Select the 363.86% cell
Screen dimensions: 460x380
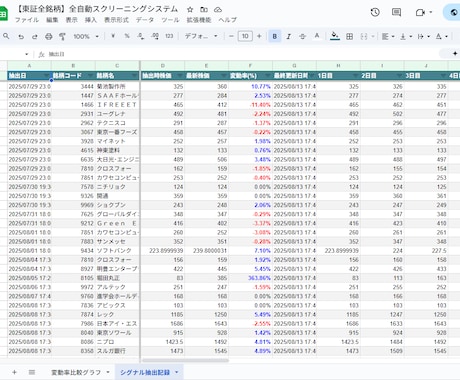(x=250, y=278)
